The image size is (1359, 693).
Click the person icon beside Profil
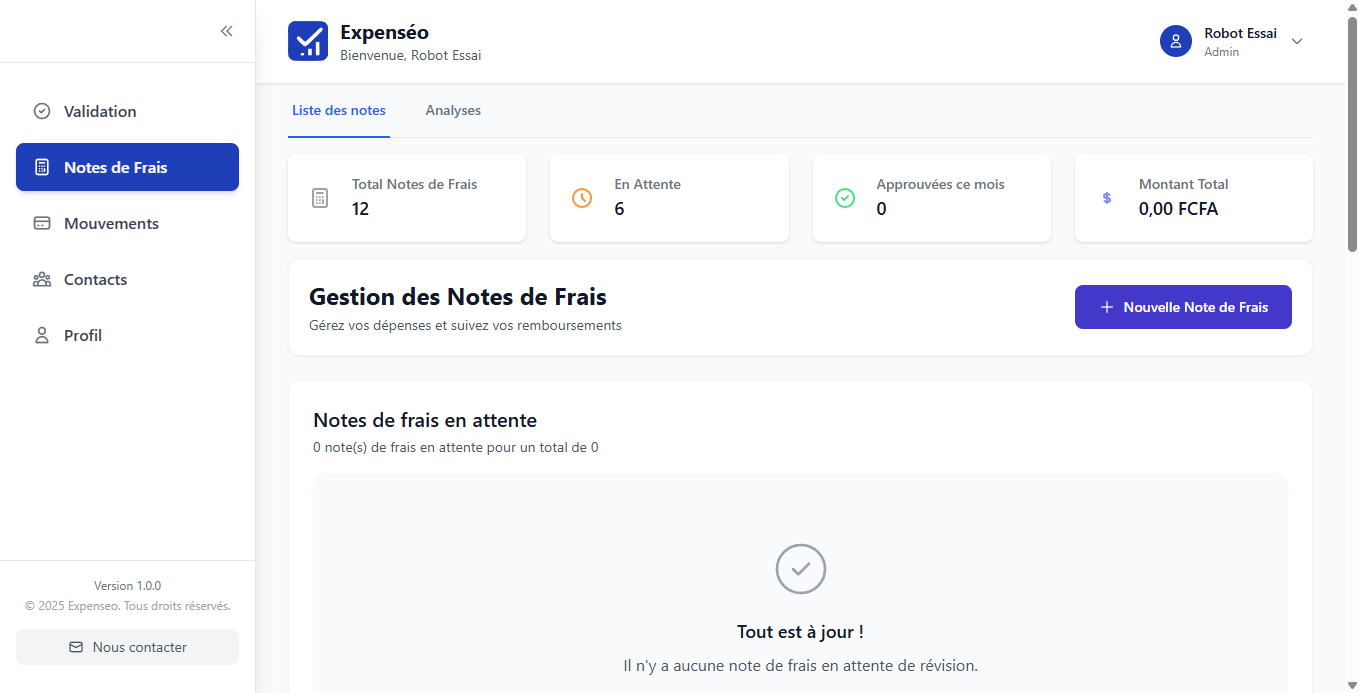[x=42, y=335]
